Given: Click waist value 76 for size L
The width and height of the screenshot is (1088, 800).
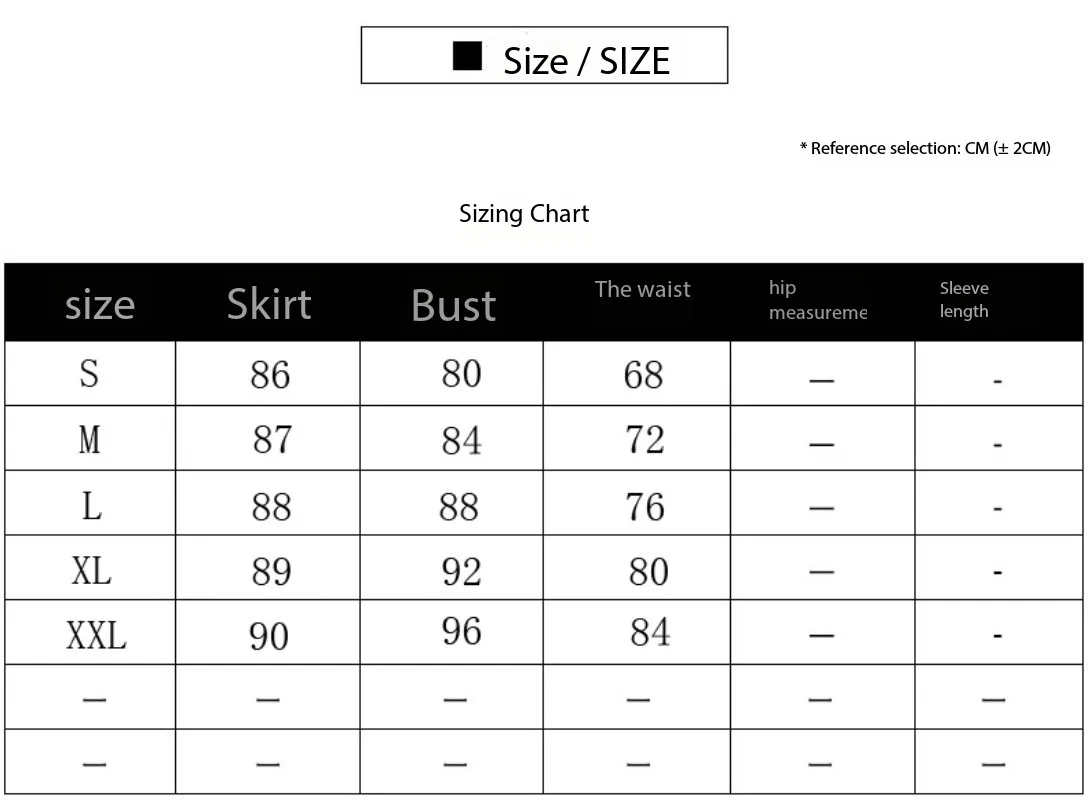Looking at the screenshot, I should (644, 506).
